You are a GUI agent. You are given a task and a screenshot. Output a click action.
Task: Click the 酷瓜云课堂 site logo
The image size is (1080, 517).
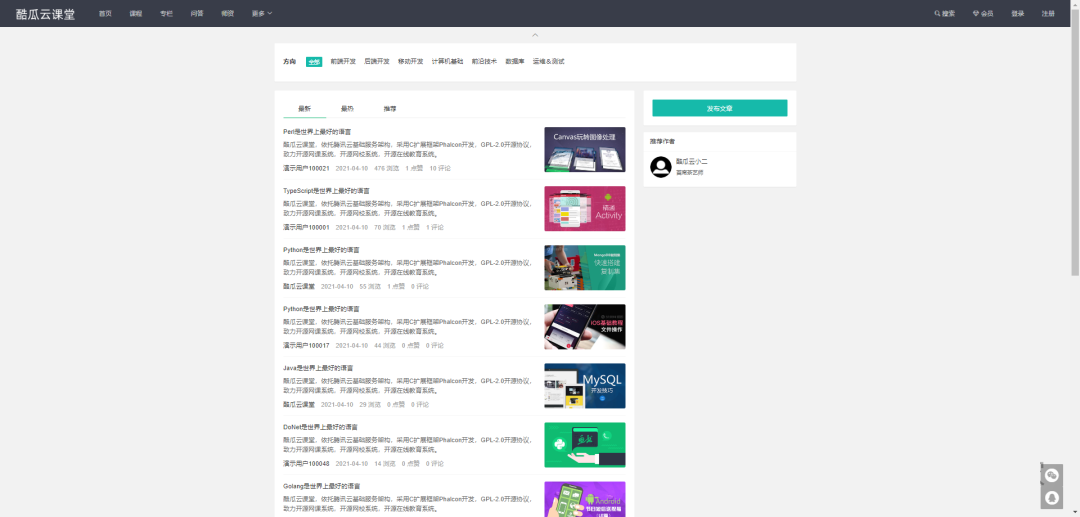tap(45, 14)
